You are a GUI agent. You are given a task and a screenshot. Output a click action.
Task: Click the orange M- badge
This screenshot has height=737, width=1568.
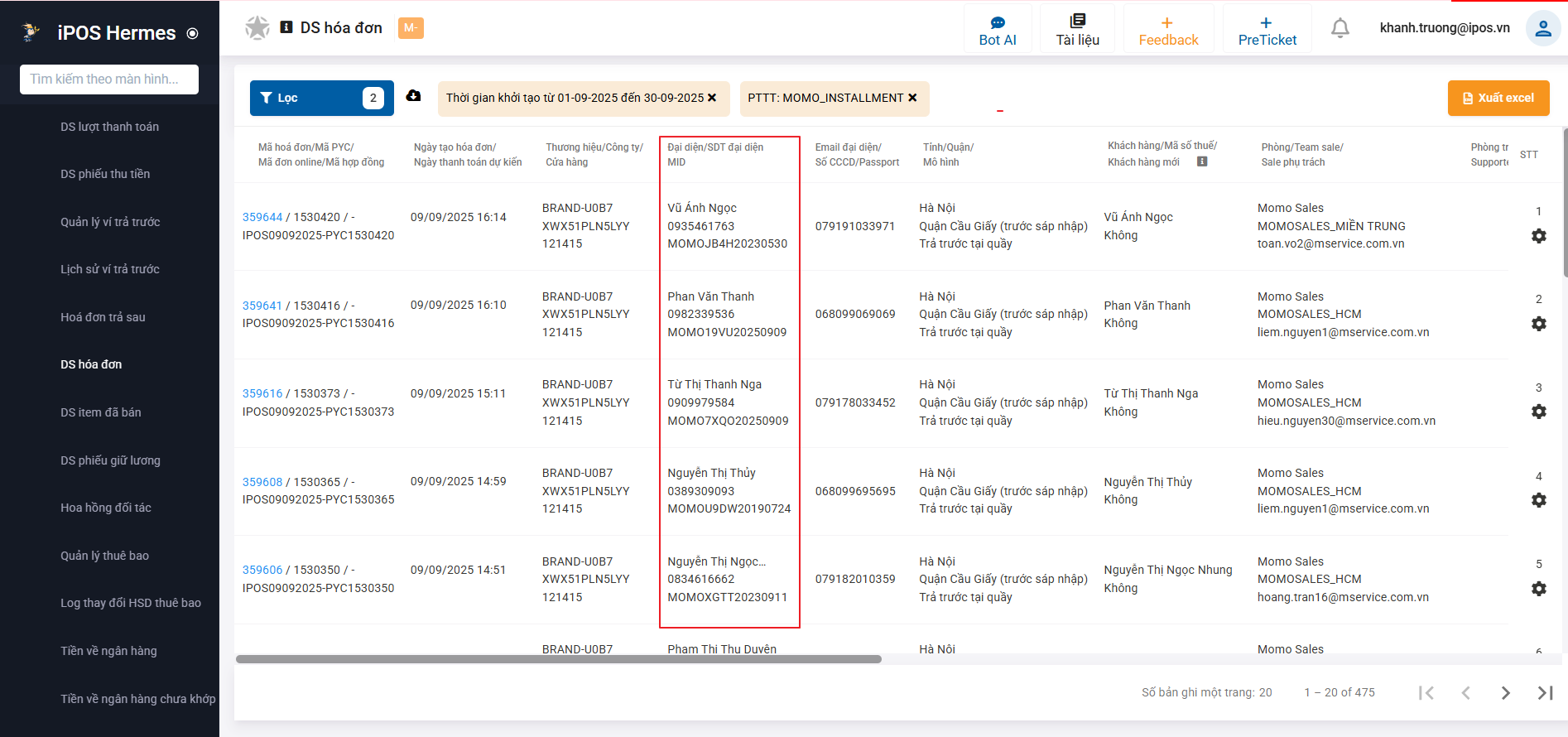411,28
